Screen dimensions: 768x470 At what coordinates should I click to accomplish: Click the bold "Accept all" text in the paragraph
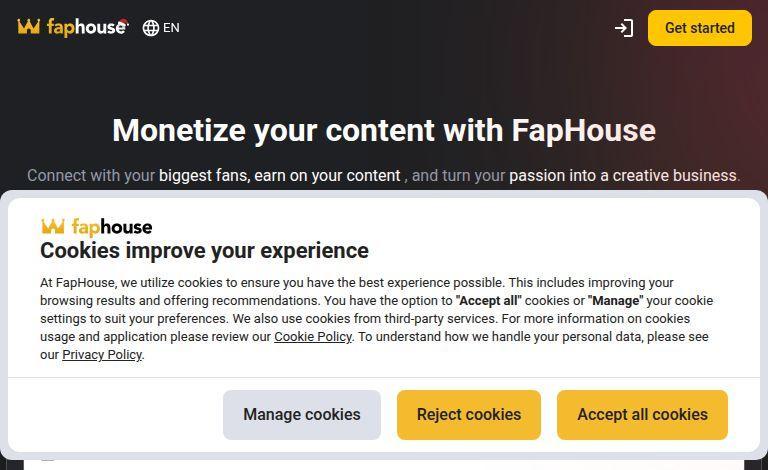tap(488, 301)
